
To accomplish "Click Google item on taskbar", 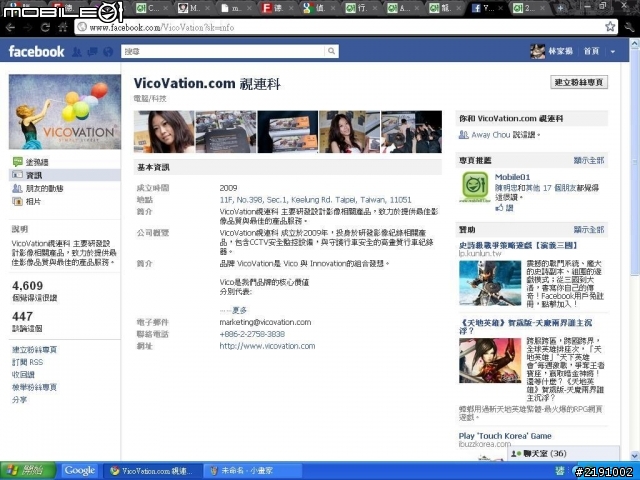I will pos(80,471).
